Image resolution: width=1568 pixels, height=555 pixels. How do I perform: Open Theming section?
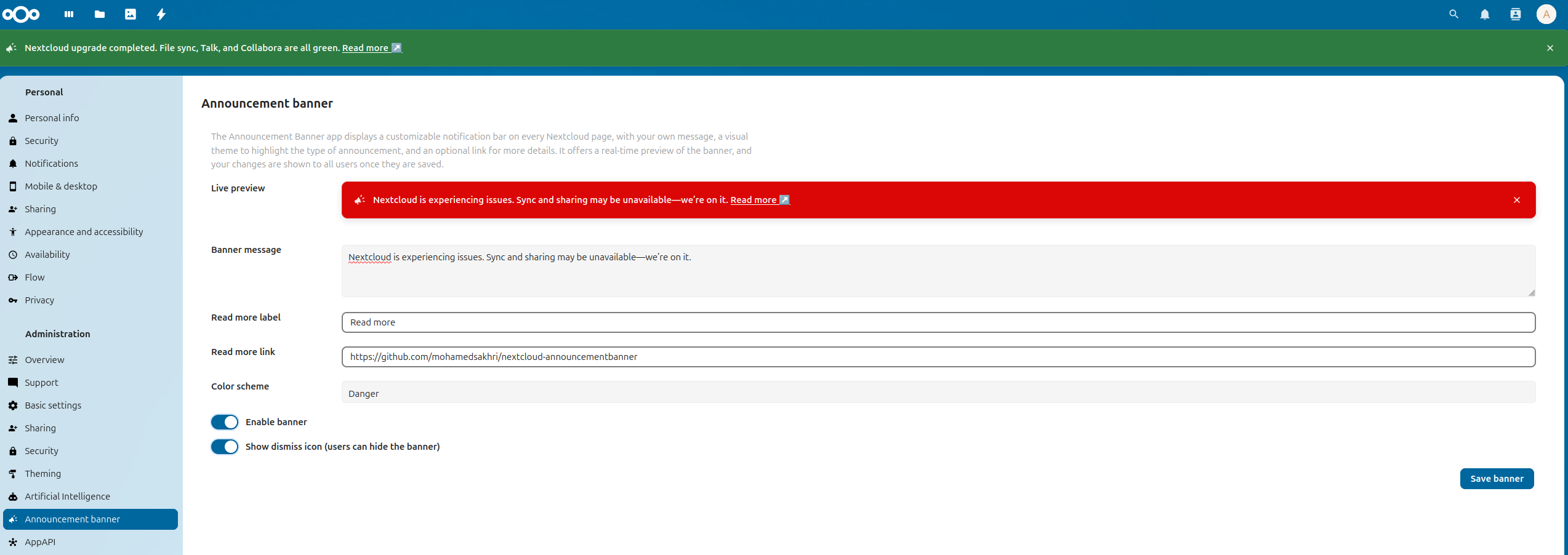[x=90, y=474]
